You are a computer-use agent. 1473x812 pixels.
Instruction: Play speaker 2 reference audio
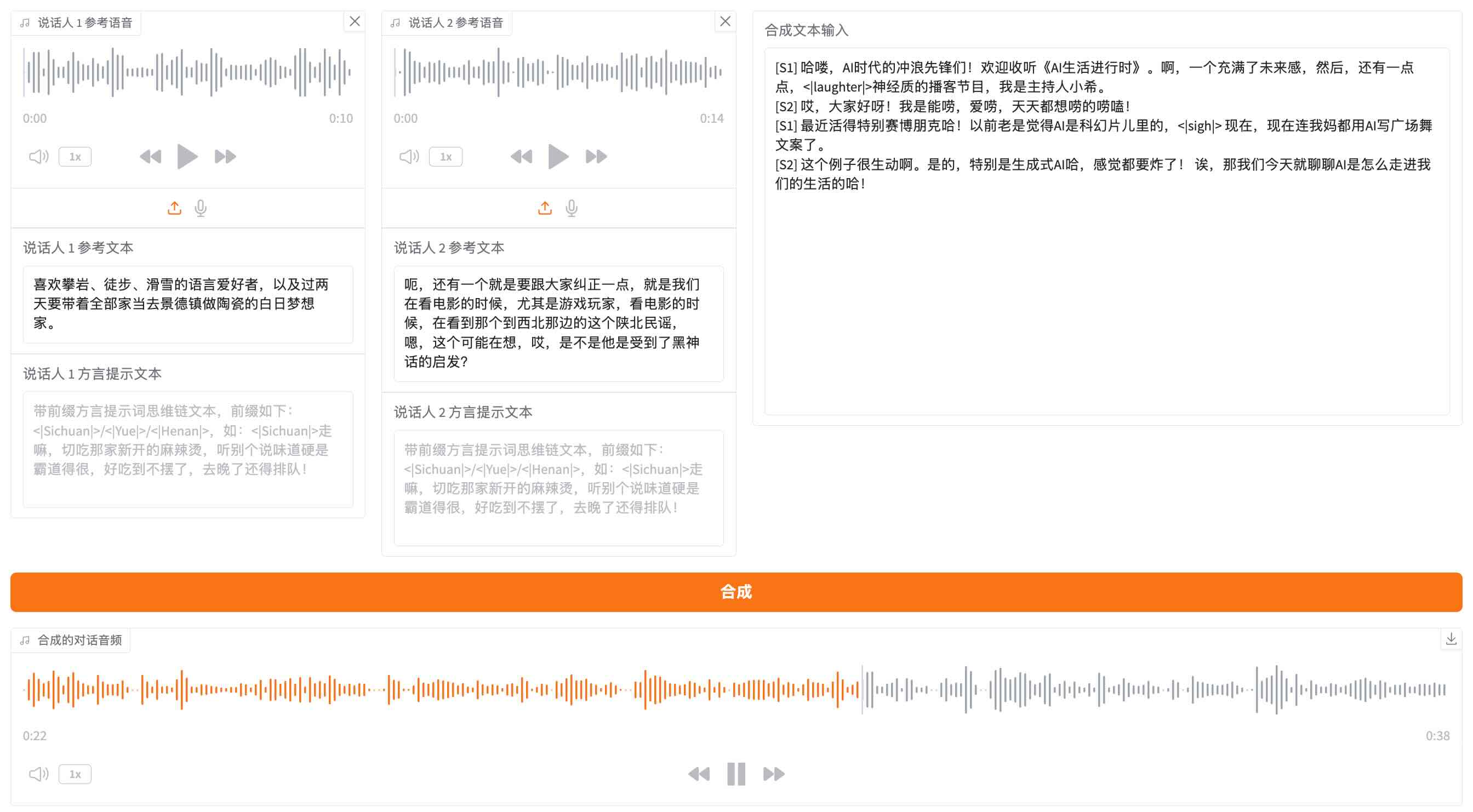coord(557,156)
